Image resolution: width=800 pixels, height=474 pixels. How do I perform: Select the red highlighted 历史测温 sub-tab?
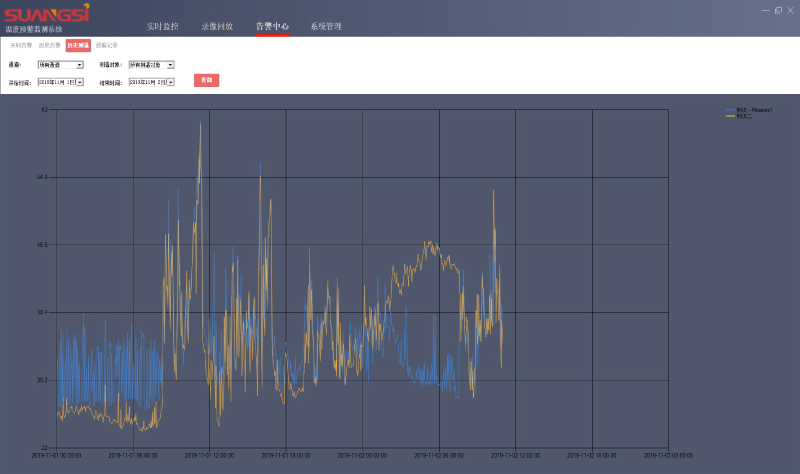point(78,45)
